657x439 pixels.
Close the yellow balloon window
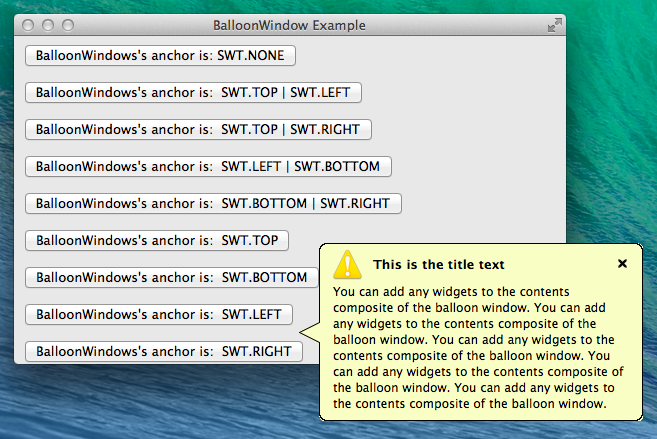[622, 263]
